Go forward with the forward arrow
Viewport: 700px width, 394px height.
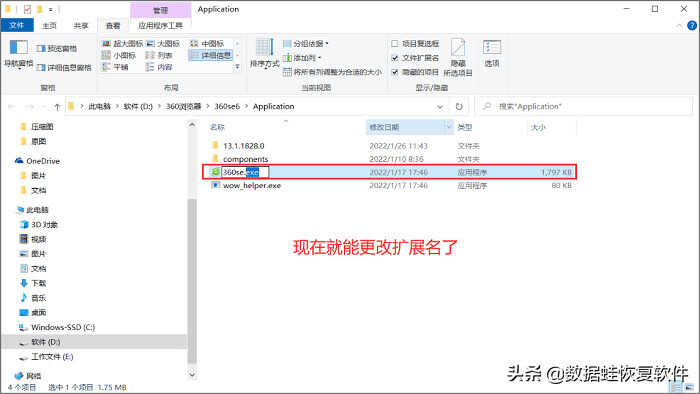click(30, 106)
